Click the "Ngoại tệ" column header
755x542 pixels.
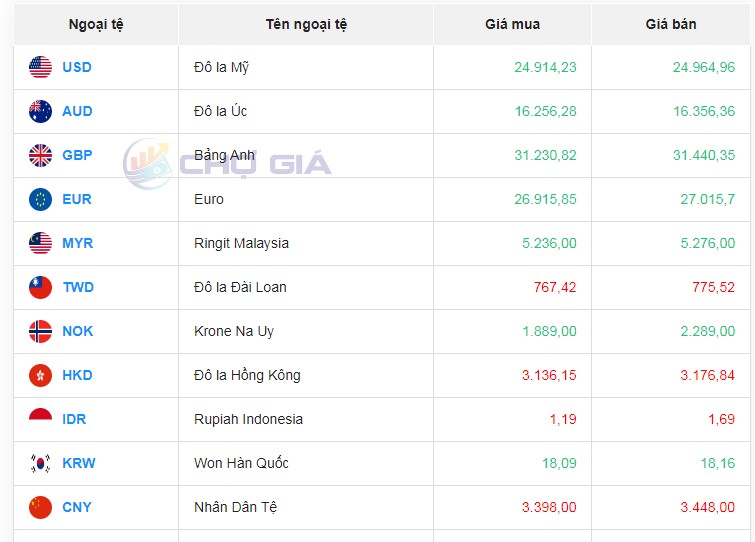(x=96, y=24)
